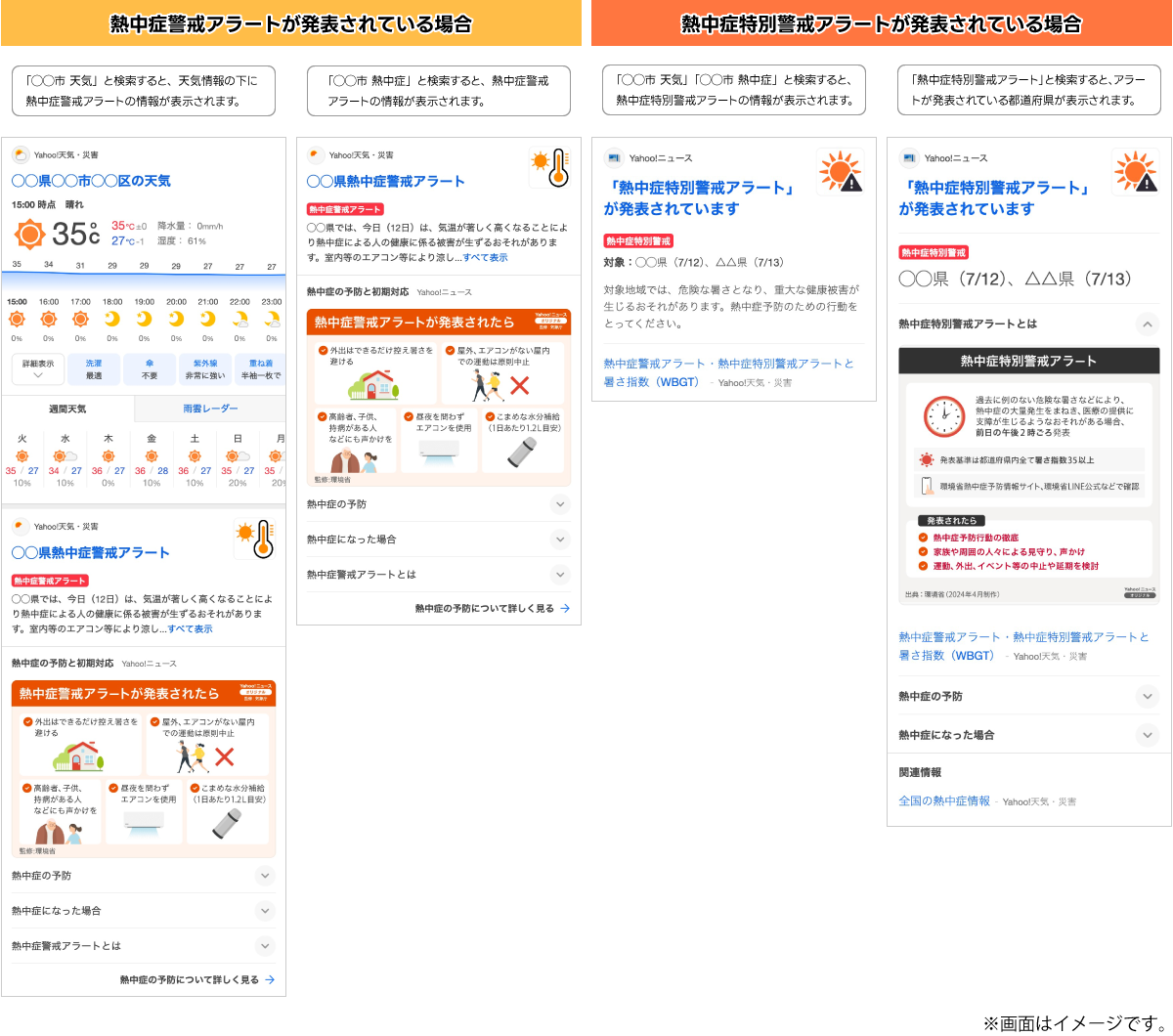Open 〇〇県熱中症警戒アラート title in the 〇〇市 熱中症 result
Viewport: 1173px width, 1036px height.
point(386,181)
